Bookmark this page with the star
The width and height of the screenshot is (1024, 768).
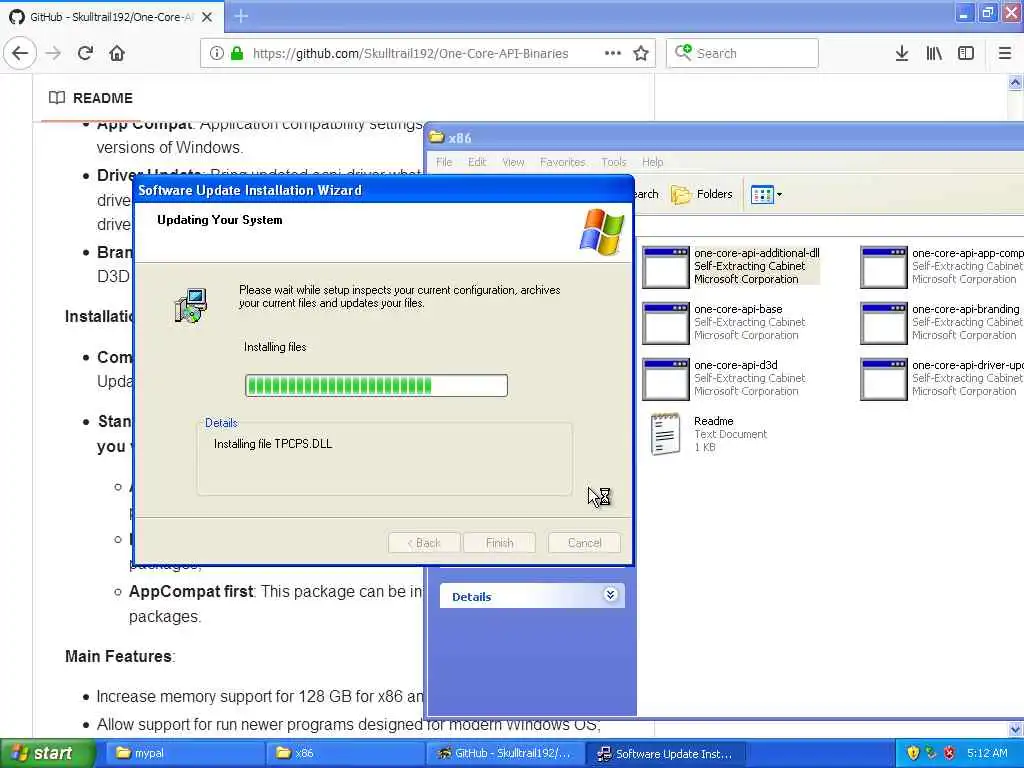(641, 53)
